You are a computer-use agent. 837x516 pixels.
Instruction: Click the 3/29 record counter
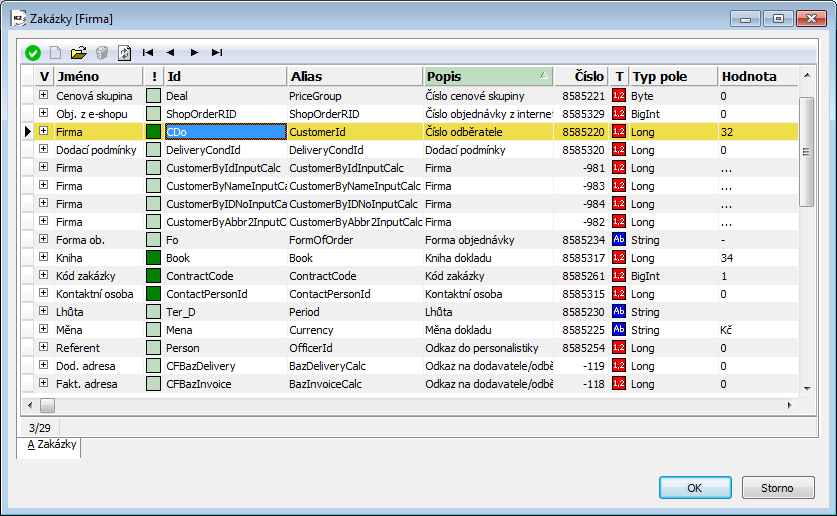pos(40,428)
